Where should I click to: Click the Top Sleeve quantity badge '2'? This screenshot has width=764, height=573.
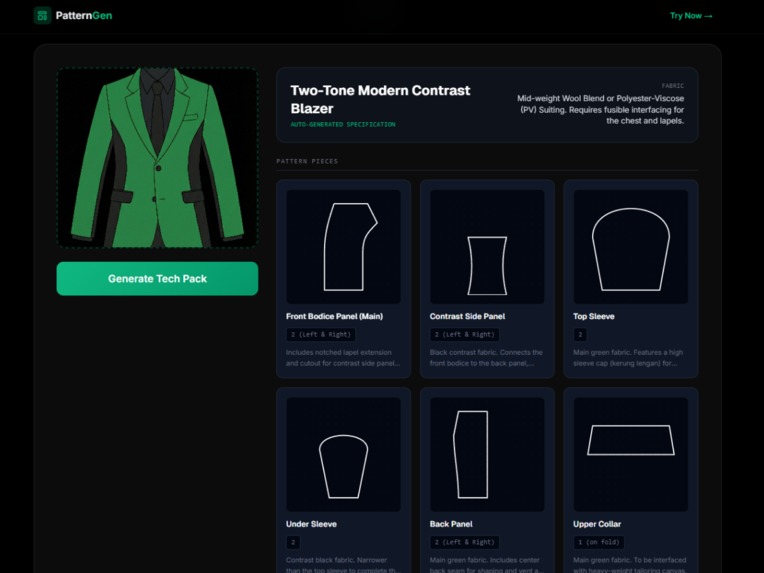coord(580,335)
